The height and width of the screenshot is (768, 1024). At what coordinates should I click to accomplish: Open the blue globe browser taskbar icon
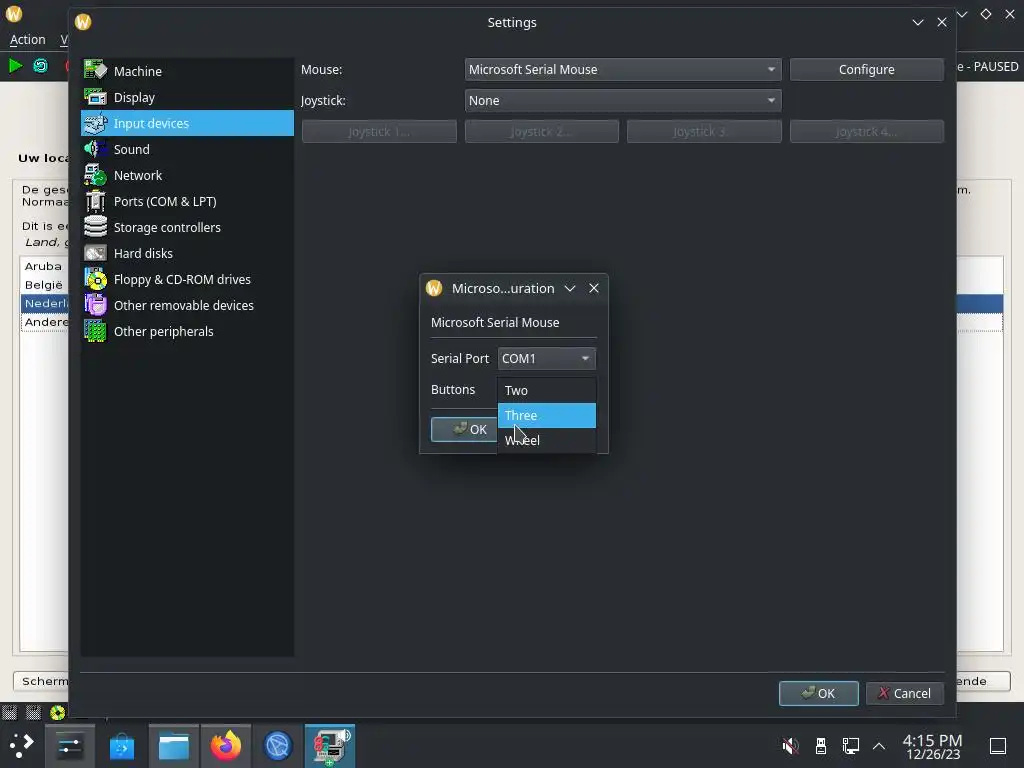(x=278, y=746)
